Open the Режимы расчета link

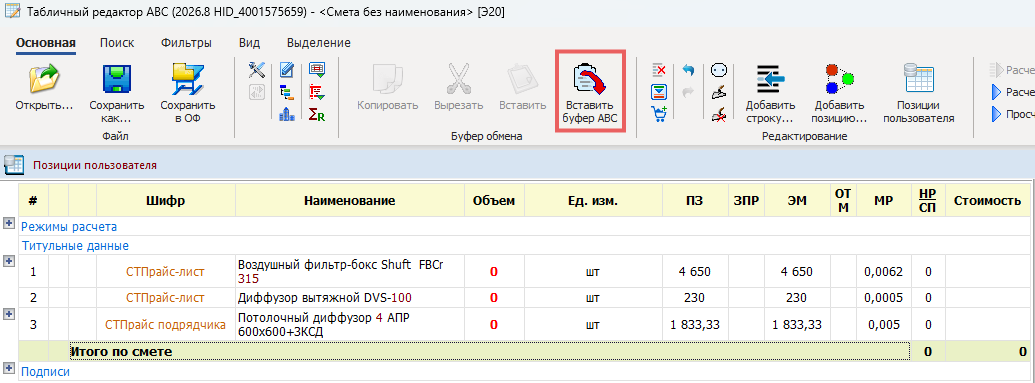69,226
